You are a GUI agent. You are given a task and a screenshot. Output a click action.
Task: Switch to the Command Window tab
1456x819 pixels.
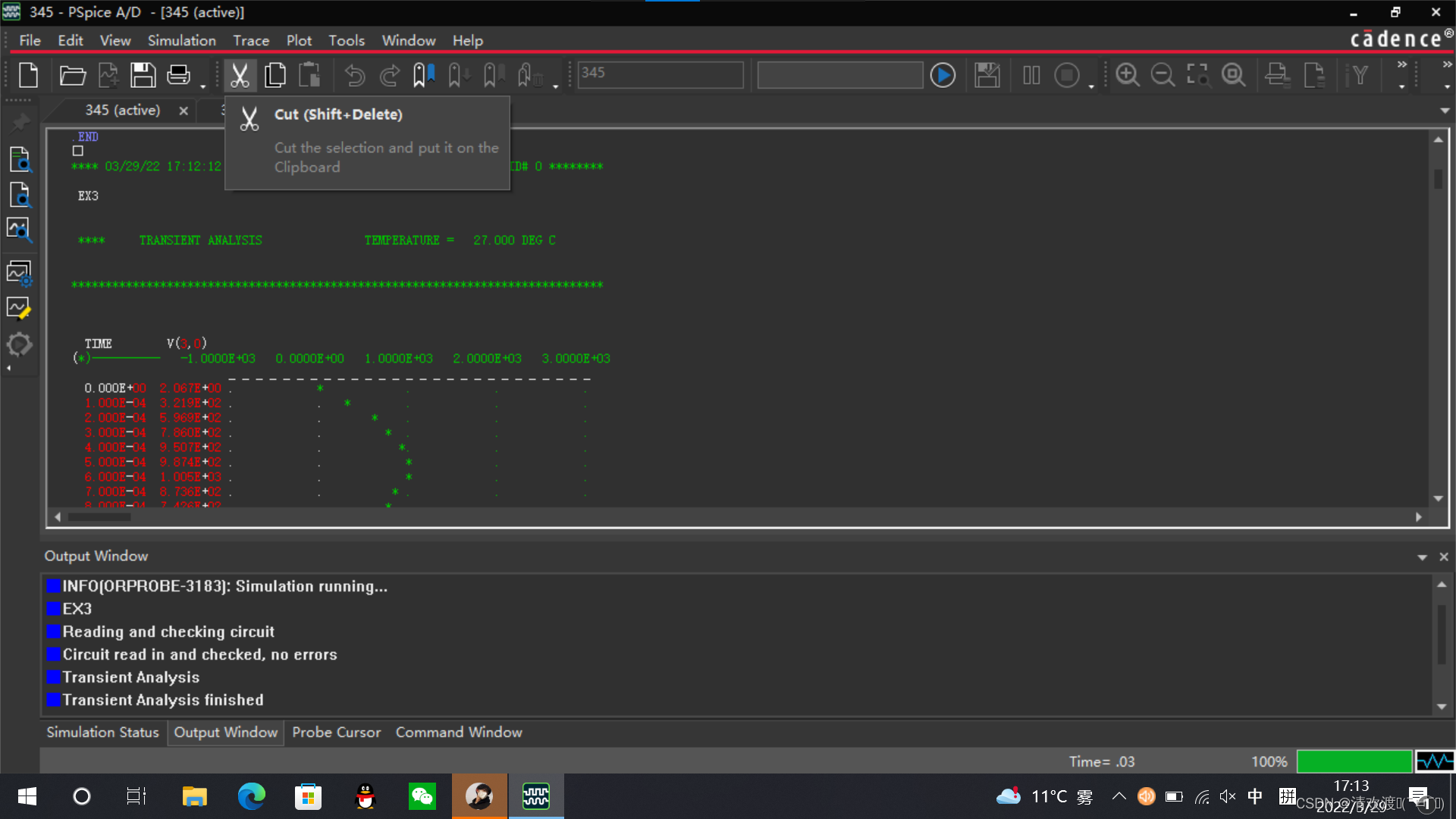tap(458, 732)
